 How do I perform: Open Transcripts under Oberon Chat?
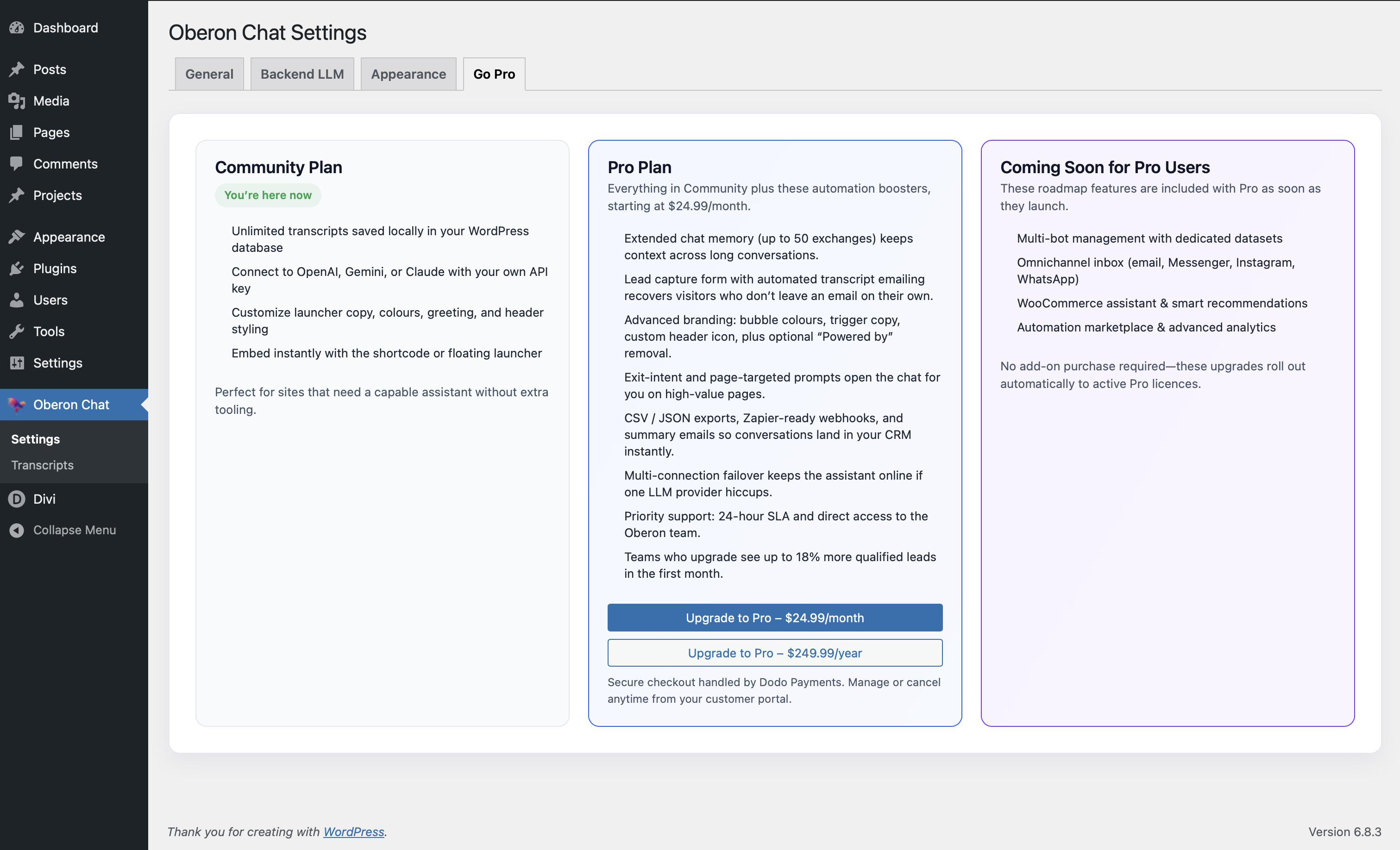point(42,465)
